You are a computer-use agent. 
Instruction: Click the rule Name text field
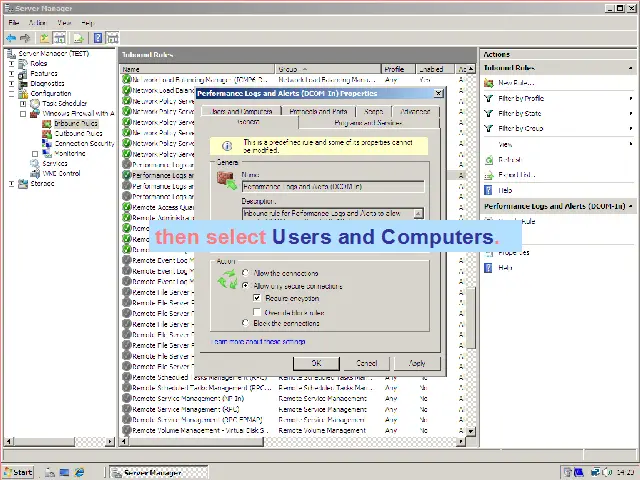point(333,187)
